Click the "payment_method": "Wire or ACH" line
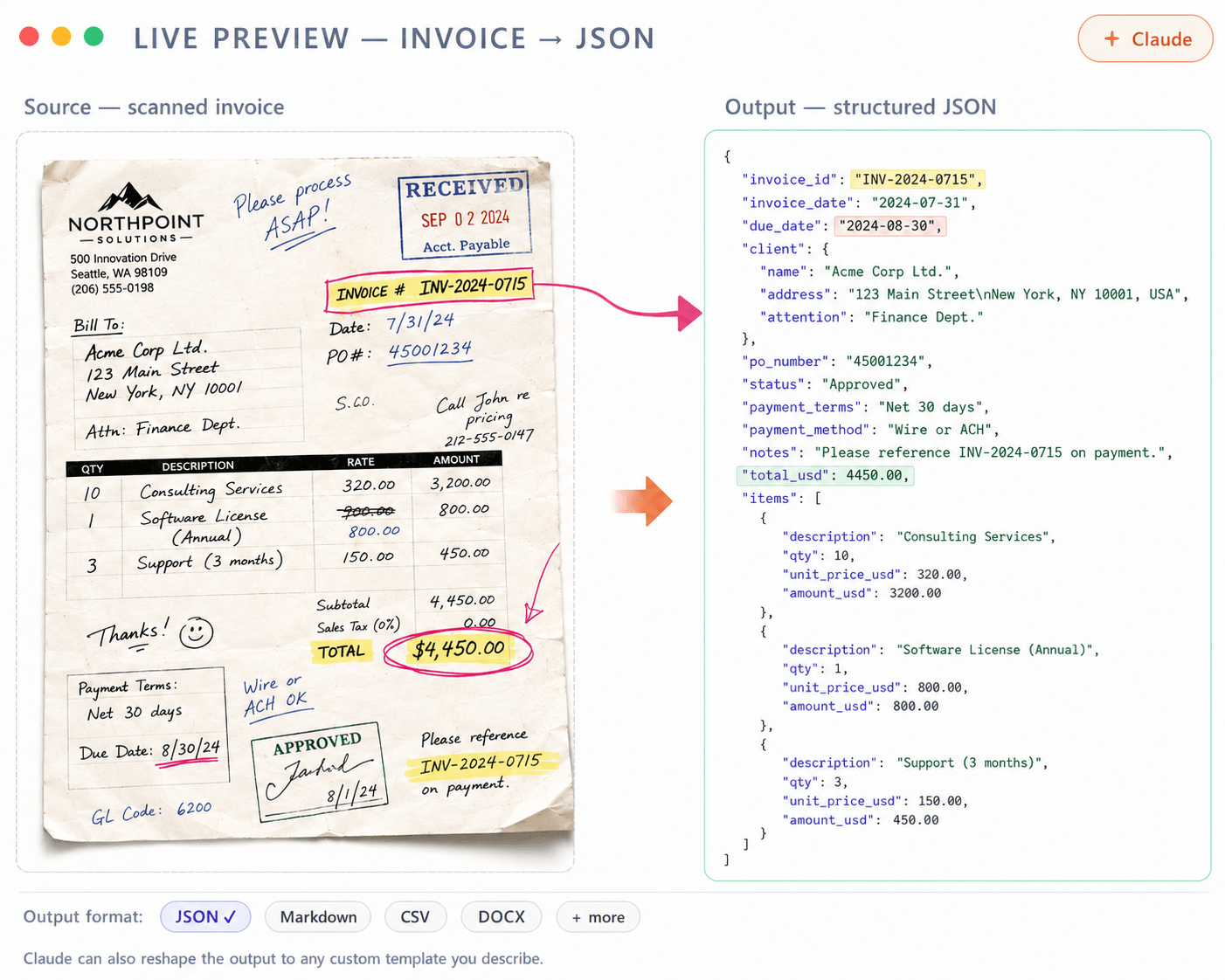1225x980 pixels. click(870, 430)
